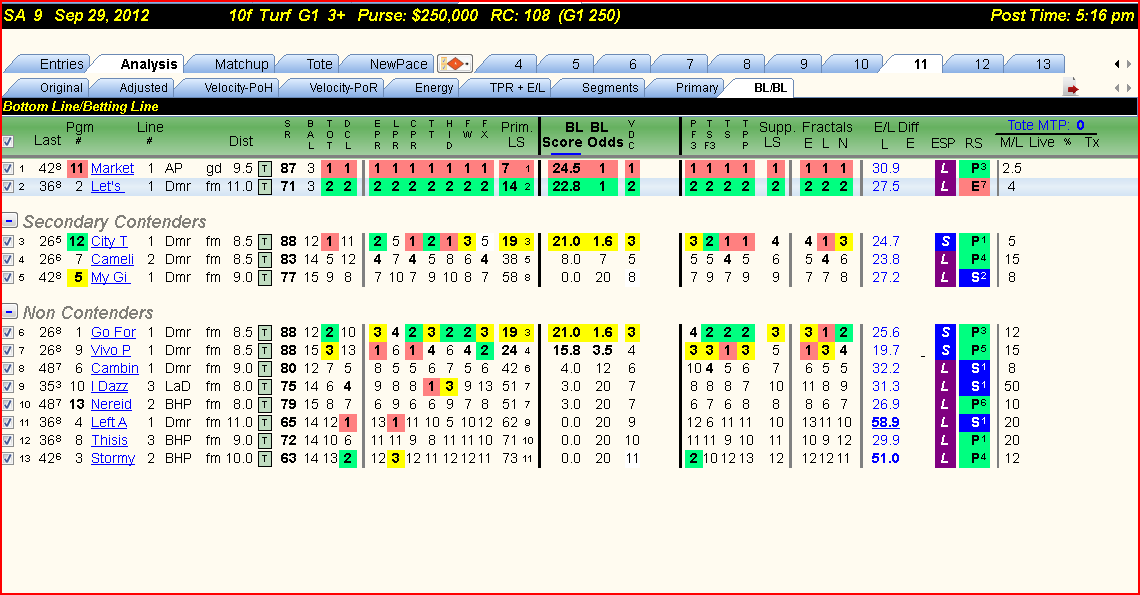1140x595 pixels.
Task: Uncheck the checkbox for row 2 Let's
Action: click(7, 187)
